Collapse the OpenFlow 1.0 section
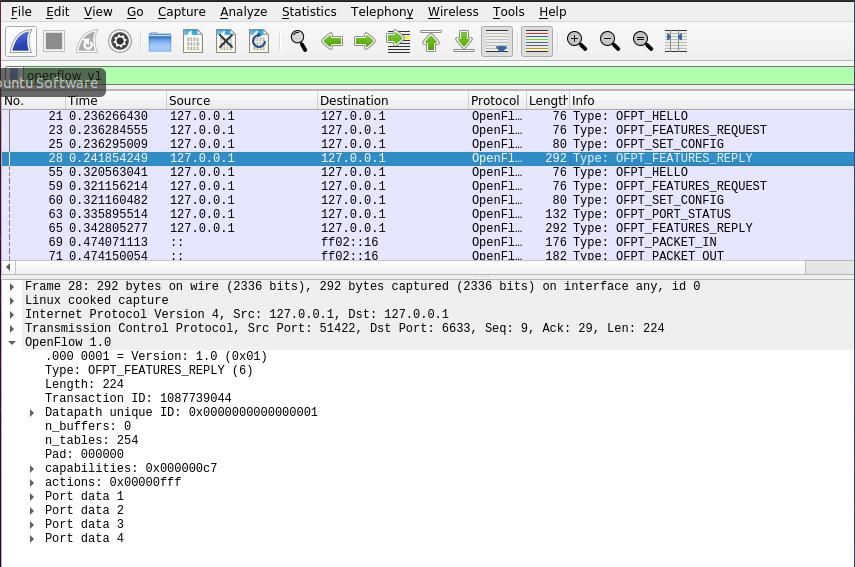This screenshot has height=567, width=855. [x=12, y=342]
